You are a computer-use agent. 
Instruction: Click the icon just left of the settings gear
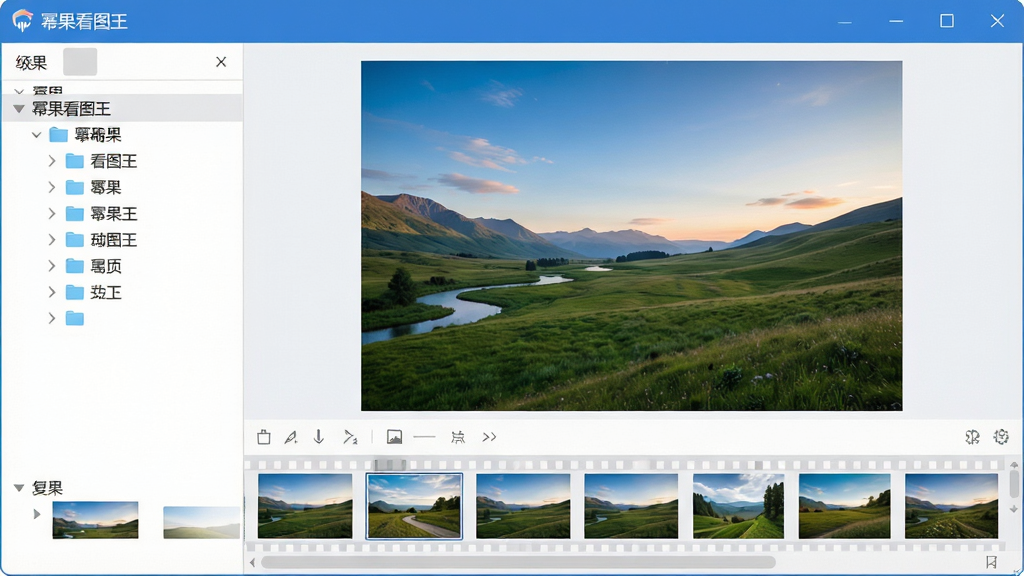972,437
